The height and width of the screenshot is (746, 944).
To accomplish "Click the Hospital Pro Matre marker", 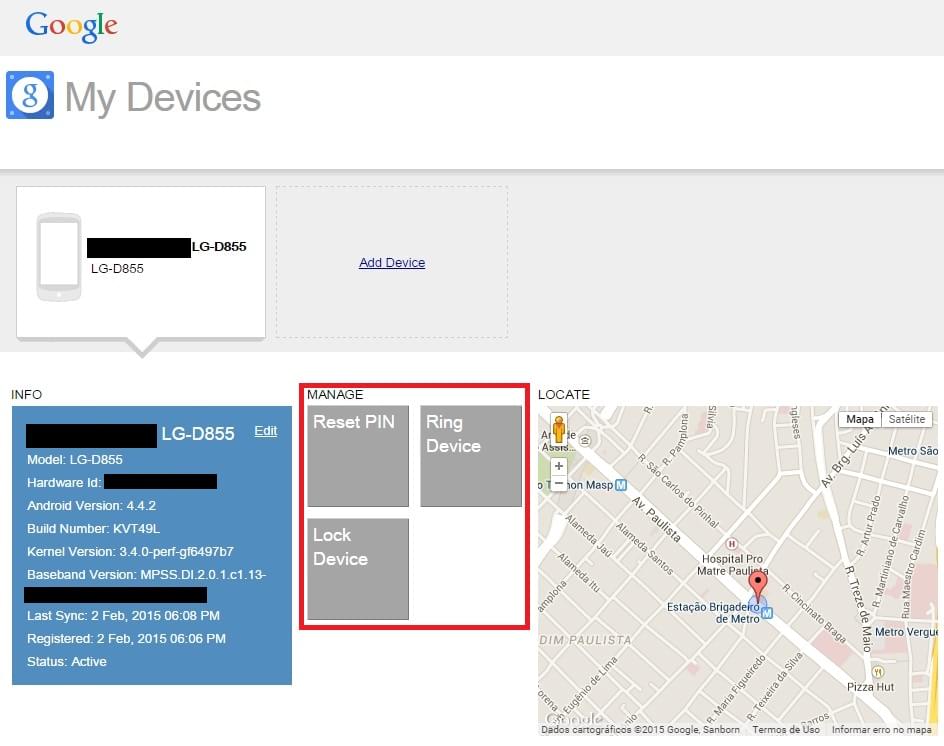I will [x=732, y=544].
